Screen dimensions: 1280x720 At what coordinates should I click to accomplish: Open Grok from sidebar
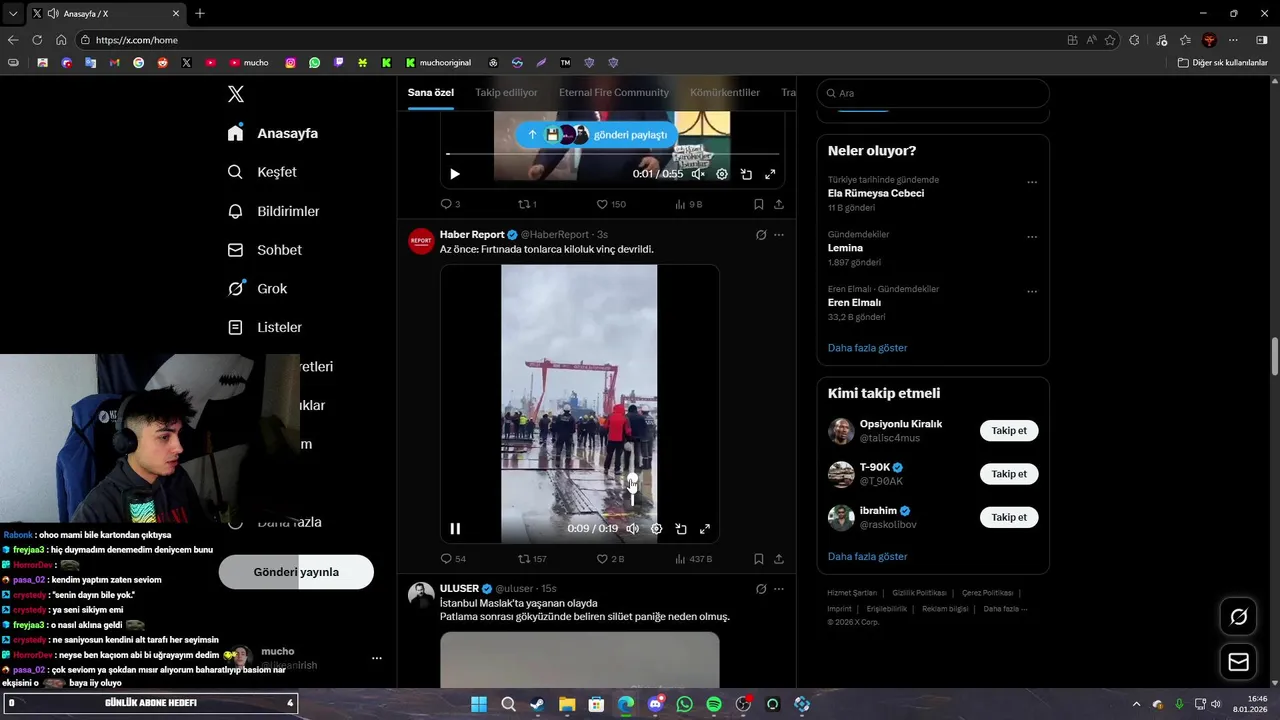257,288
